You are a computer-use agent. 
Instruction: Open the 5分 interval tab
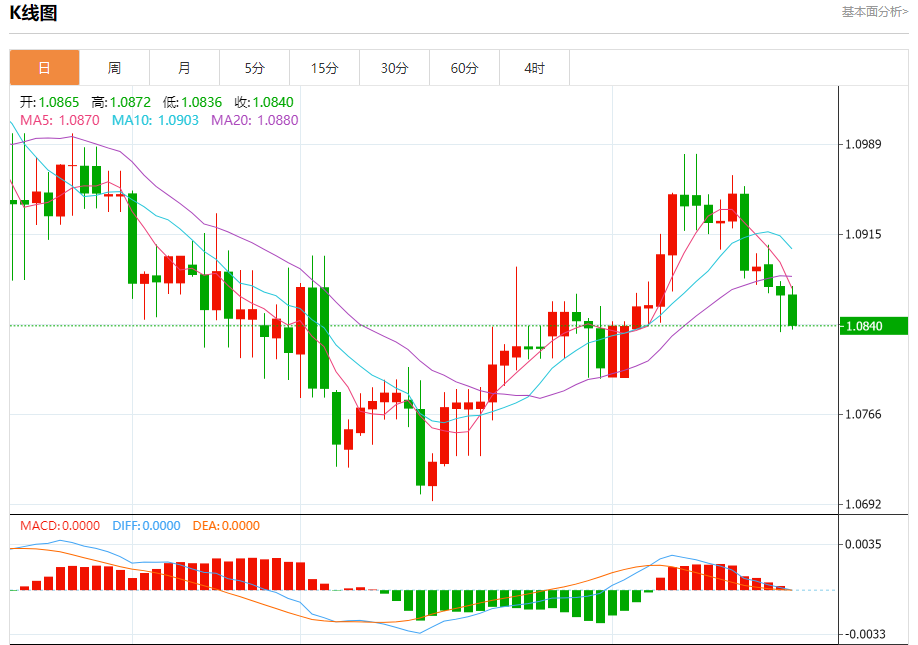254,68
